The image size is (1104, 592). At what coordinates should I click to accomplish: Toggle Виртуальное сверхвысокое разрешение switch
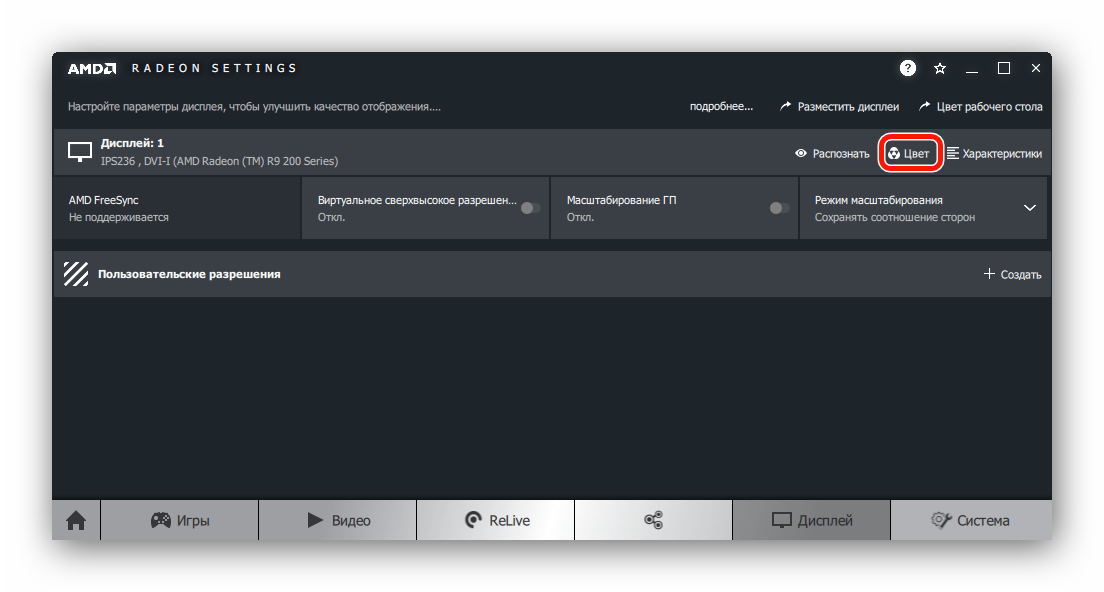click(530, 208)
